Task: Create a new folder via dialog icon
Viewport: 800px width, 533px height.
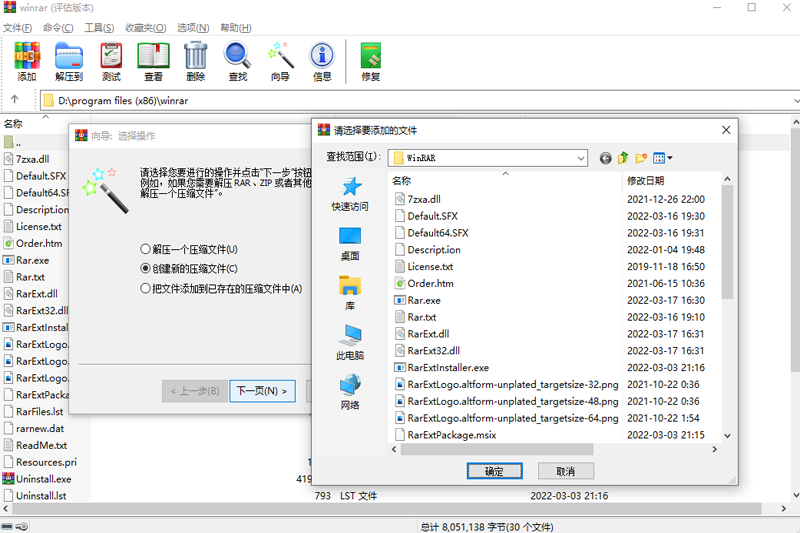Action: tap(641, 158)
